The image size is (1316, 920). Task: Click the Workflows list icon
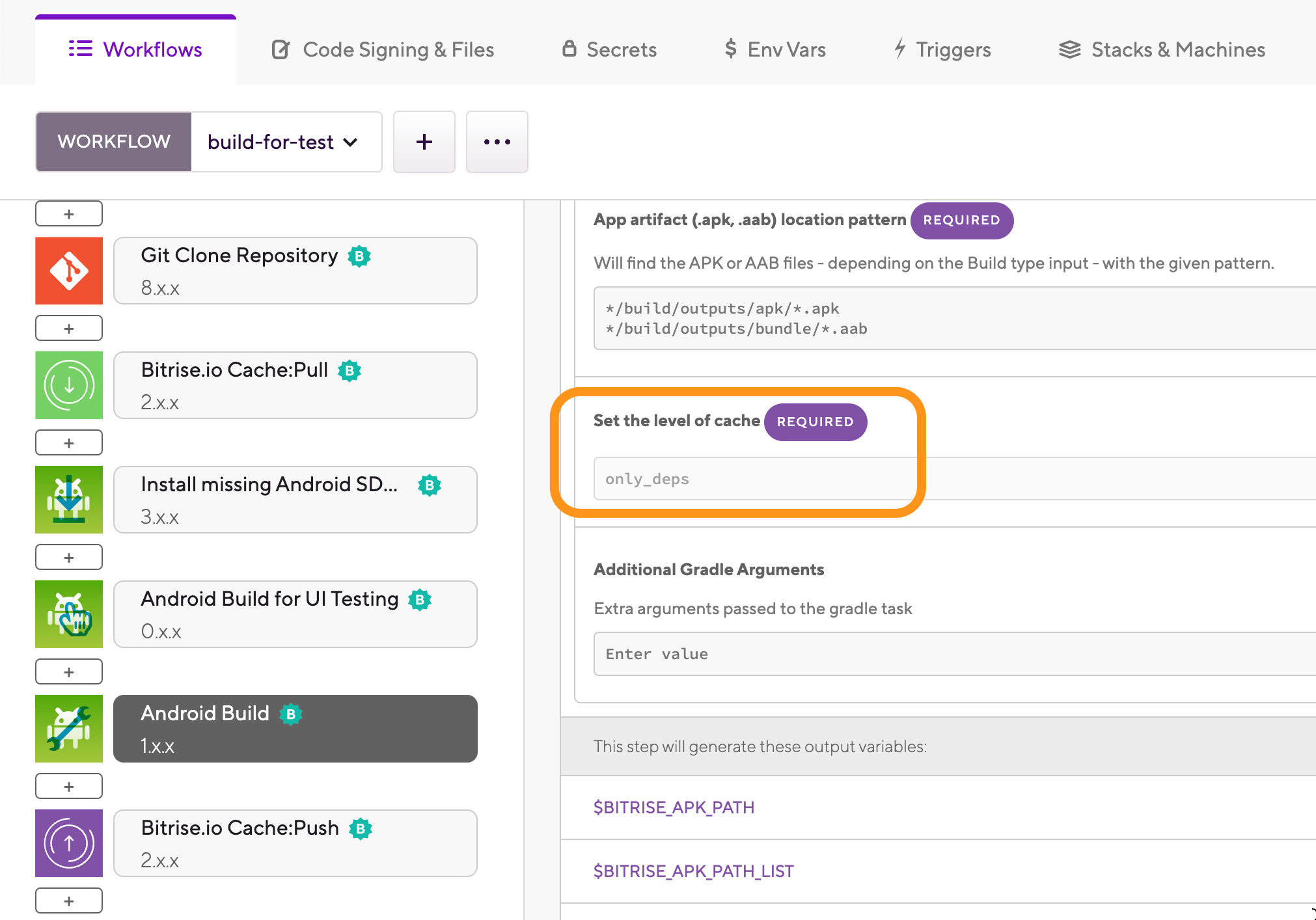81,49
